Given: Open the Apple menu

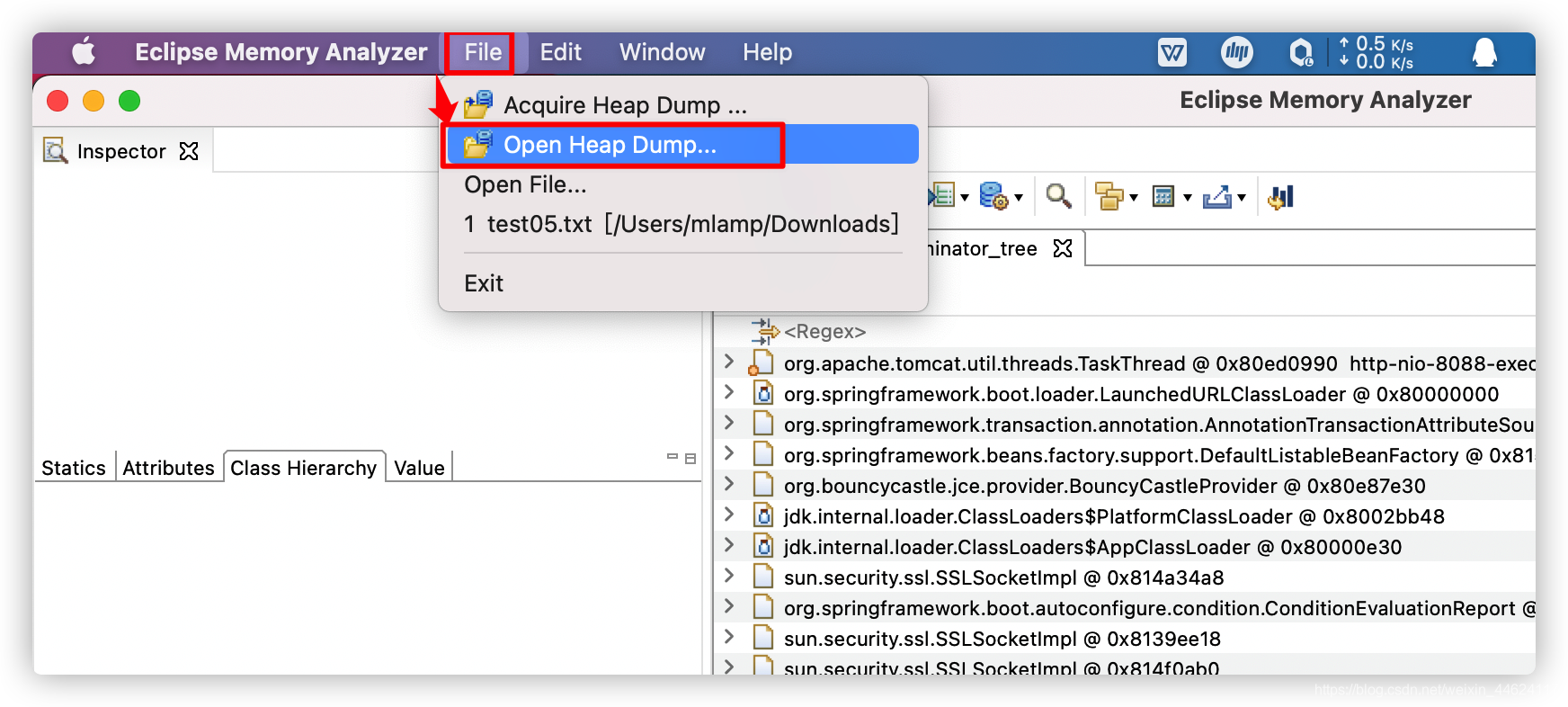Looking at the screenshot, I should (x=84, y=51).
